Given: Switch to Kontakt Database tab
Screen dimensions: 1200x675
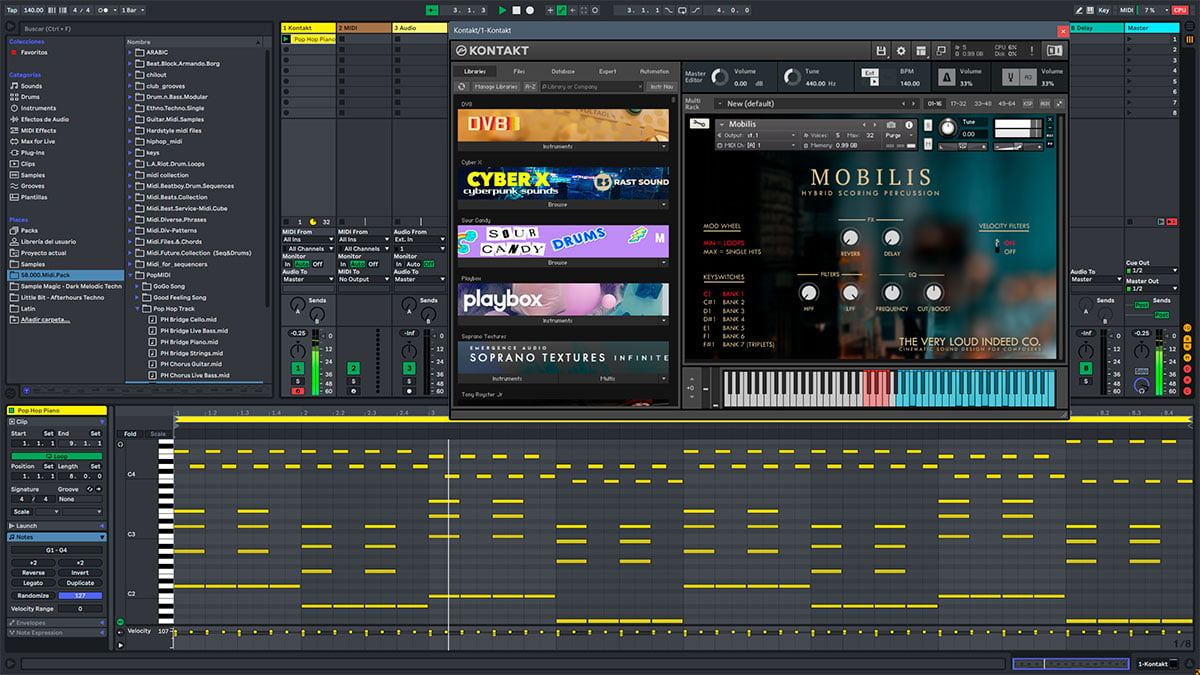Looking at the screenshot, I should [563, 72].
